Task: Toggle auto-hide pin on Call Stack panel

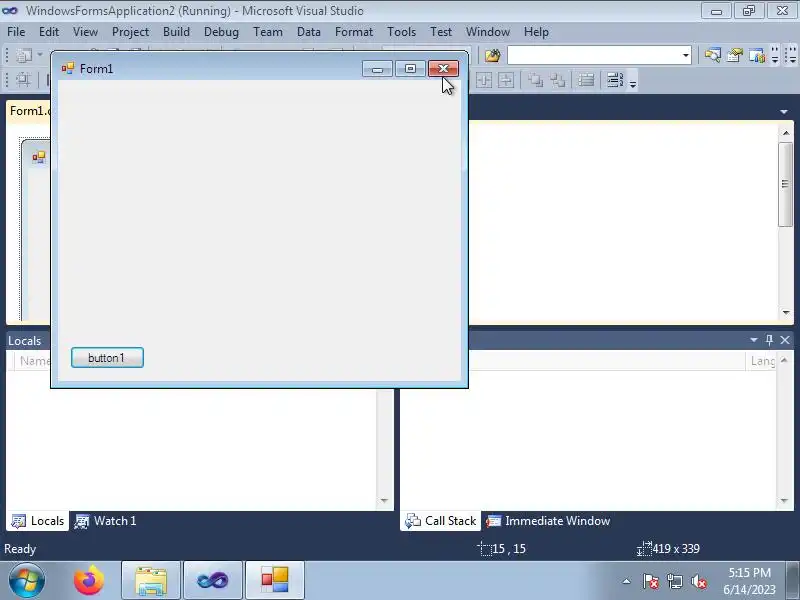Action: point(769,340)
